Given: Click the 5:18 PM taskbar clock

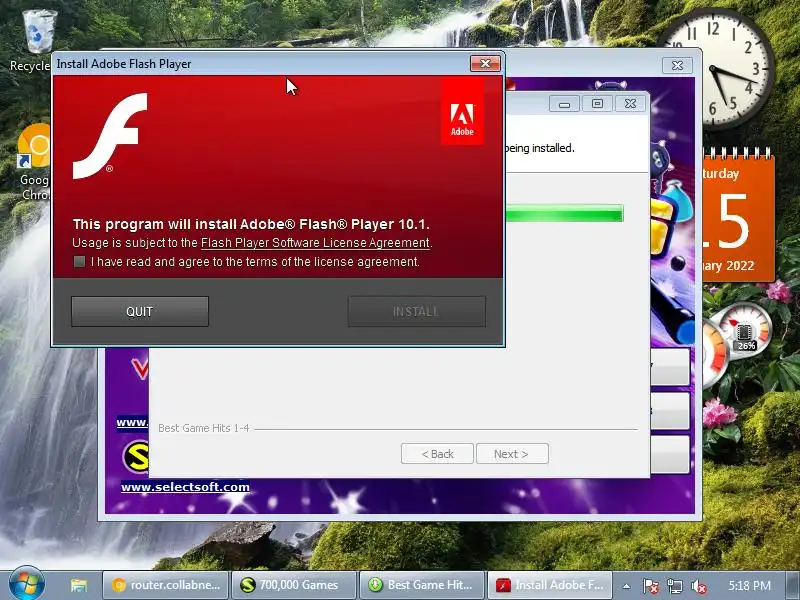Looking at the screenshot, I should tap(749, 585).
